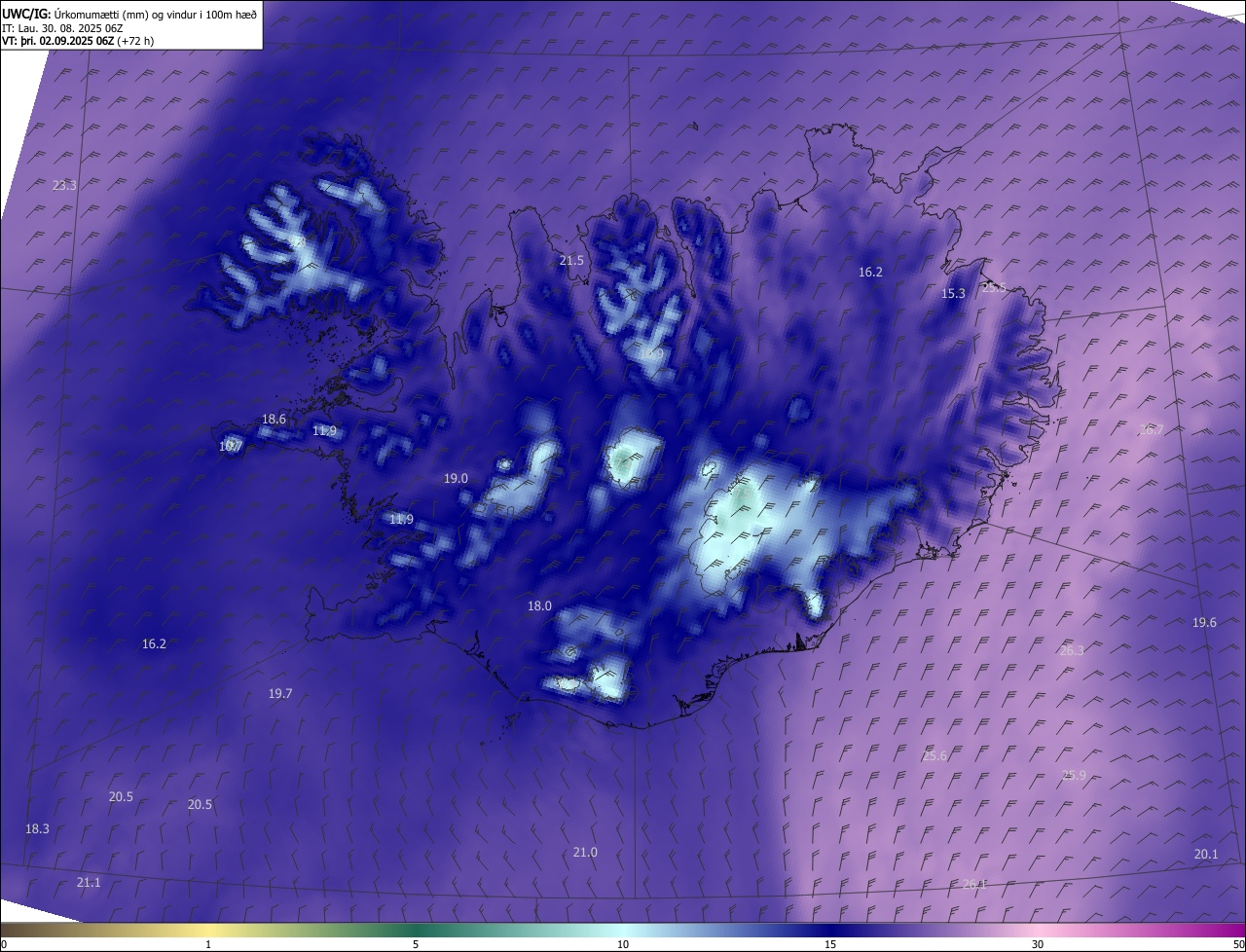
Task: Click the 21.0 value label
Action: point(584,852)
